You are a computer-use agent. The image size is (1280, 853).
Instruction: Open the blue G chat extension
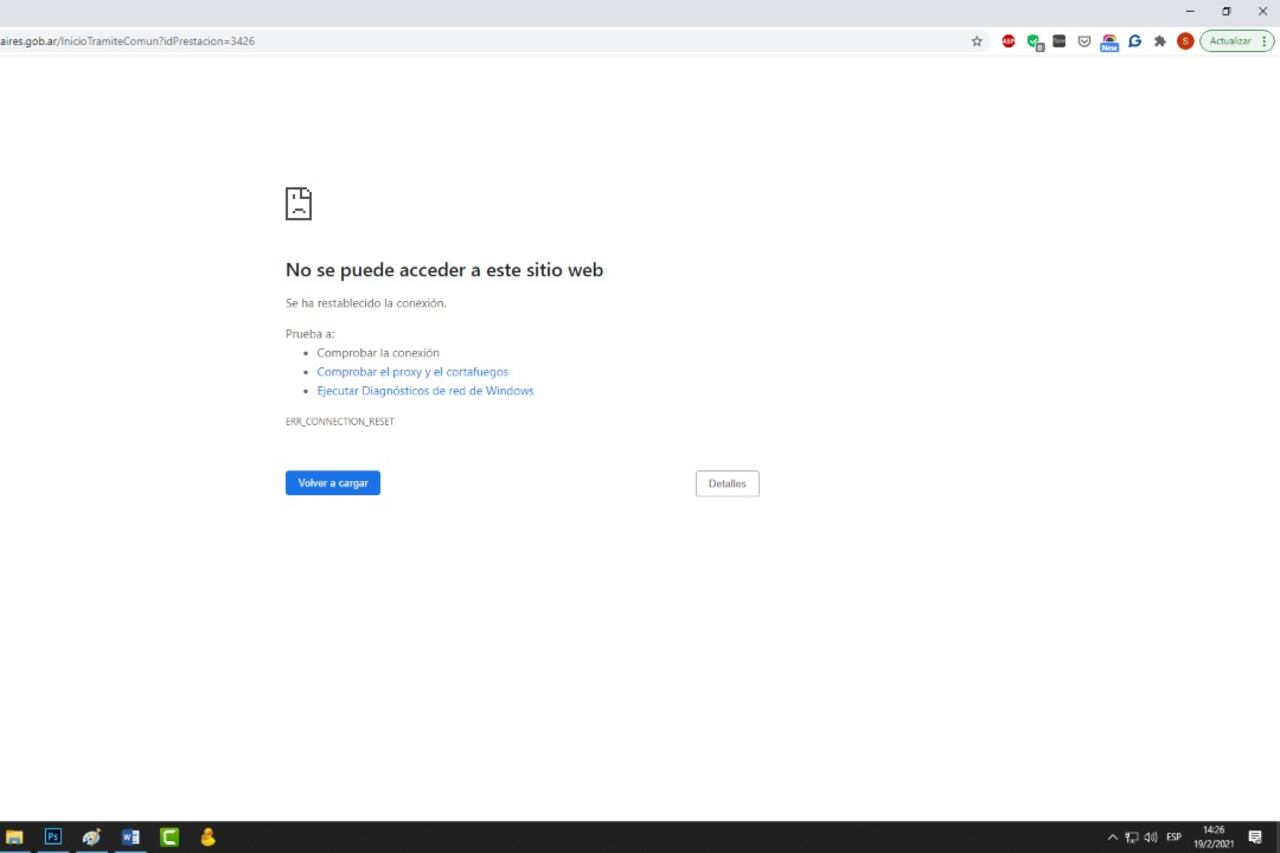pos(1135,41)
